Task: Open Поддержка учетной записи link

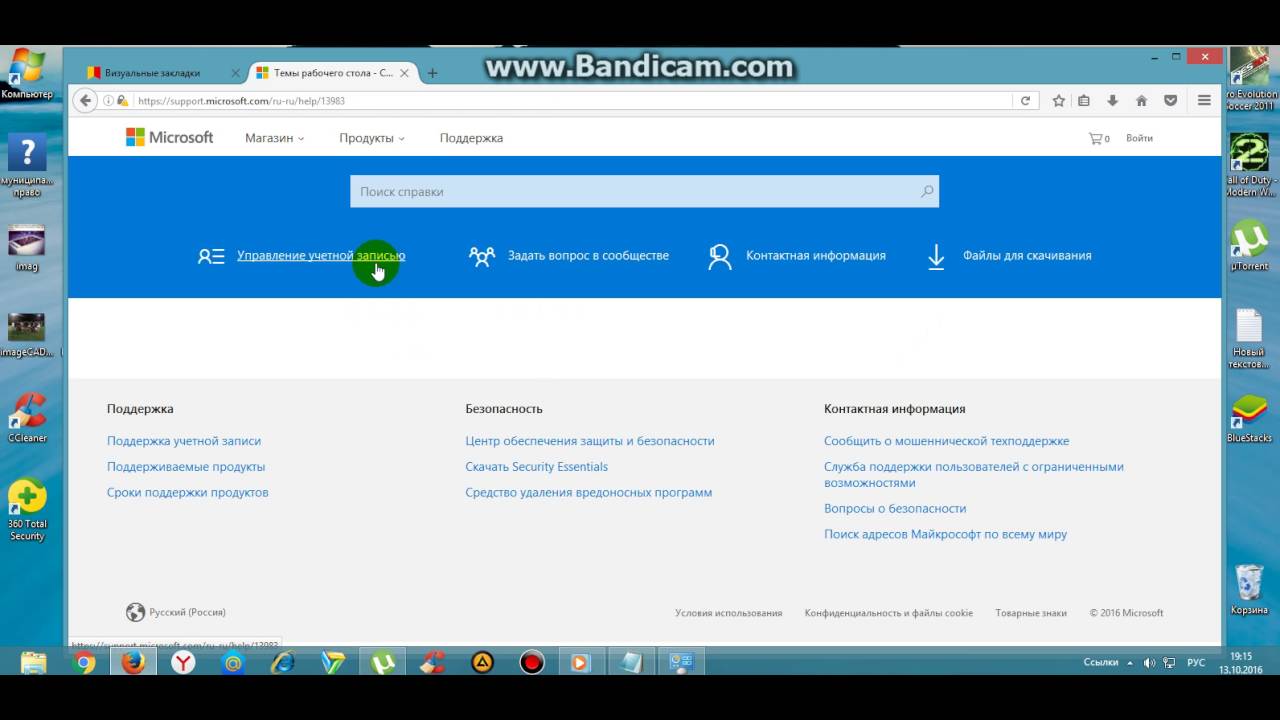Action: [x=184, y=440]
